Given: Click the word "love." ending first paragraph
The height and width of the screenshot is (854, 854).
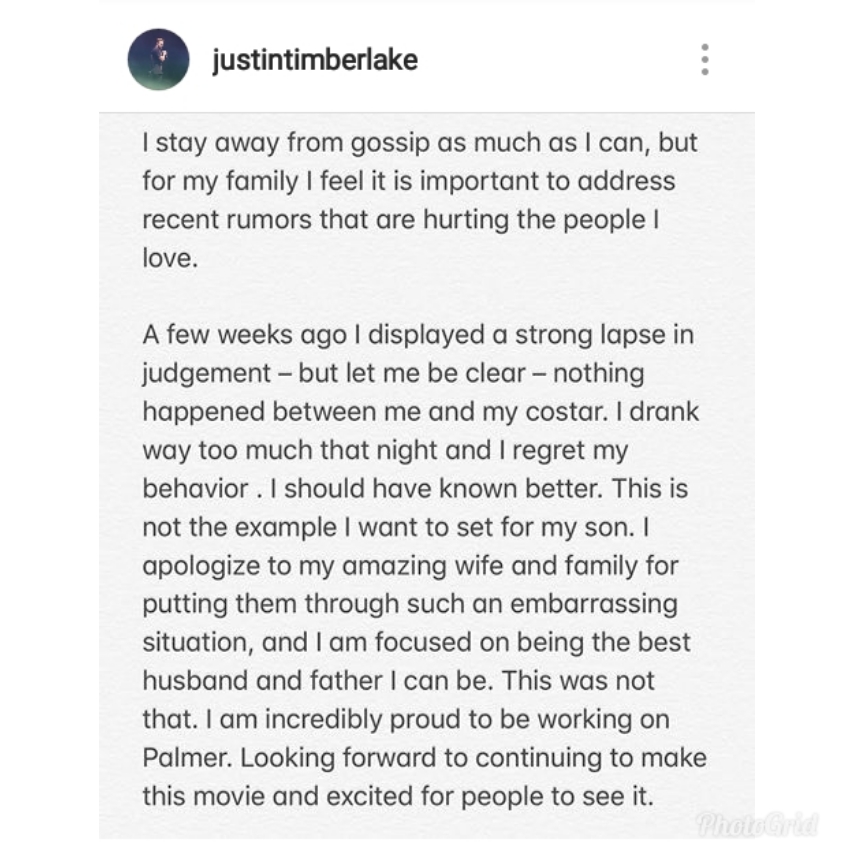Looking at the screenshot, I should click(166, 259).
